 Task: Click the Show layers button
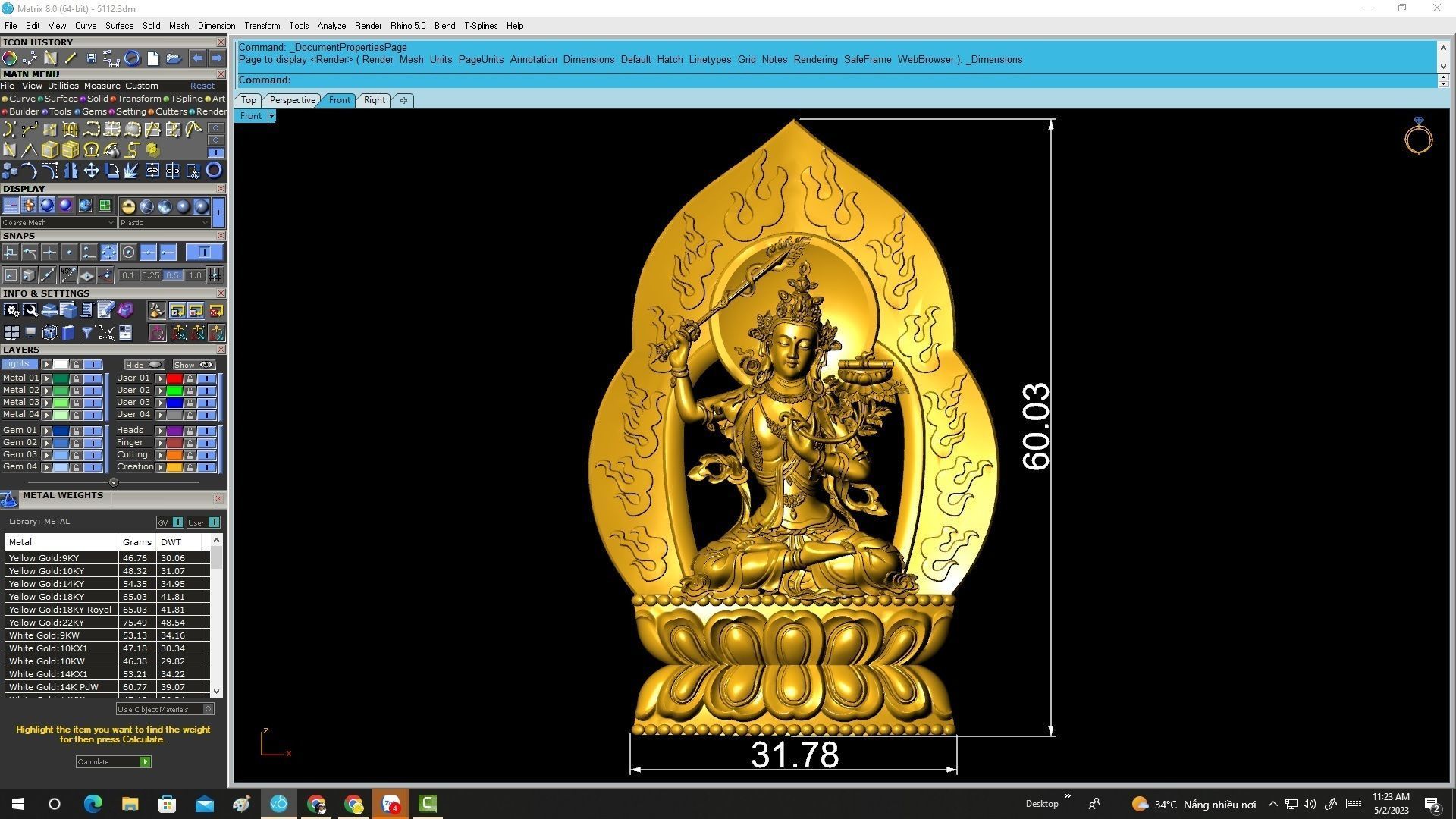[194, 365]
